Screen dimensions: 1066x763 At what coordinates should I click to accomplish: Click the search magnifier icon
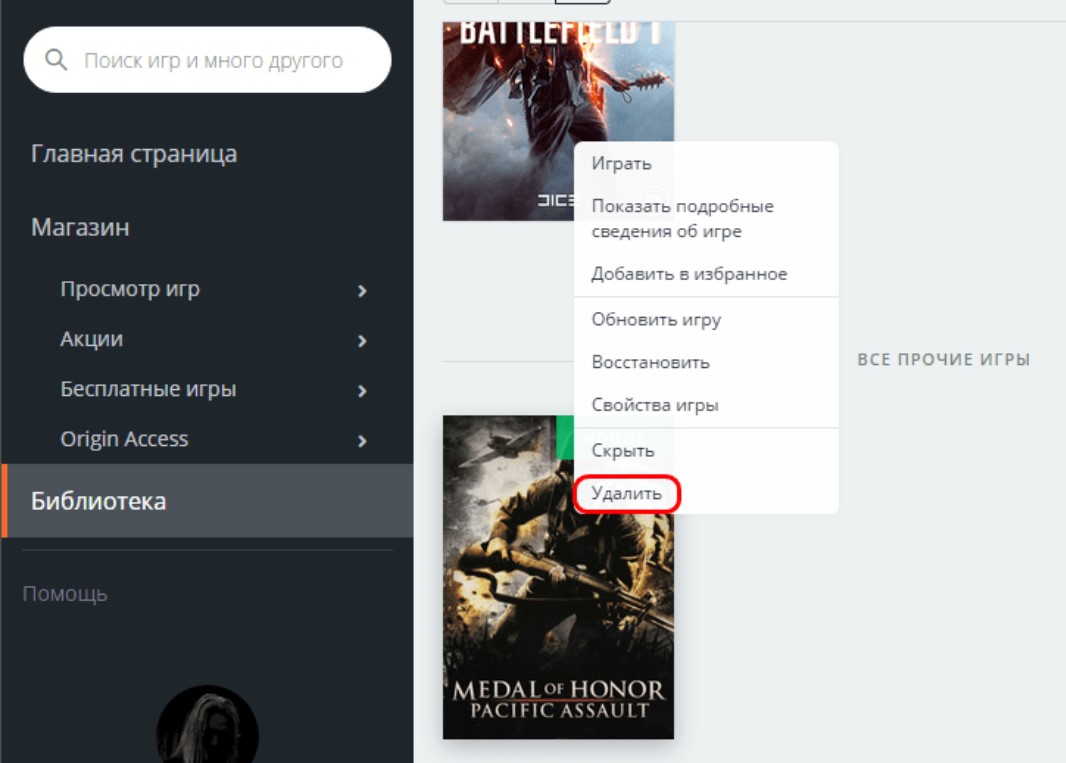pyautogui.click(x=56, y=60)
